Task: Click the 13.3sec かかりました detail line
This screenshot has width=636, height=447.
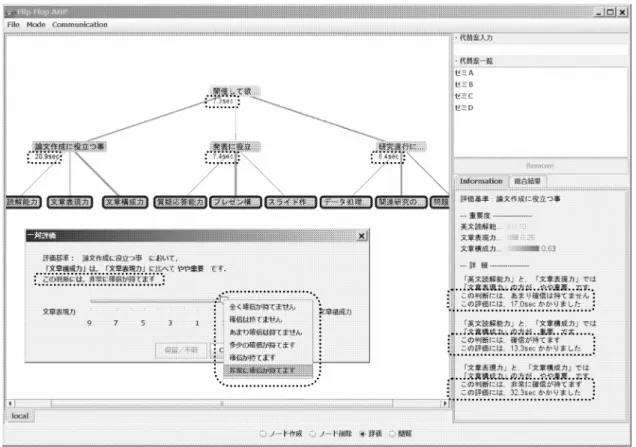Action: tap(520, 348)
